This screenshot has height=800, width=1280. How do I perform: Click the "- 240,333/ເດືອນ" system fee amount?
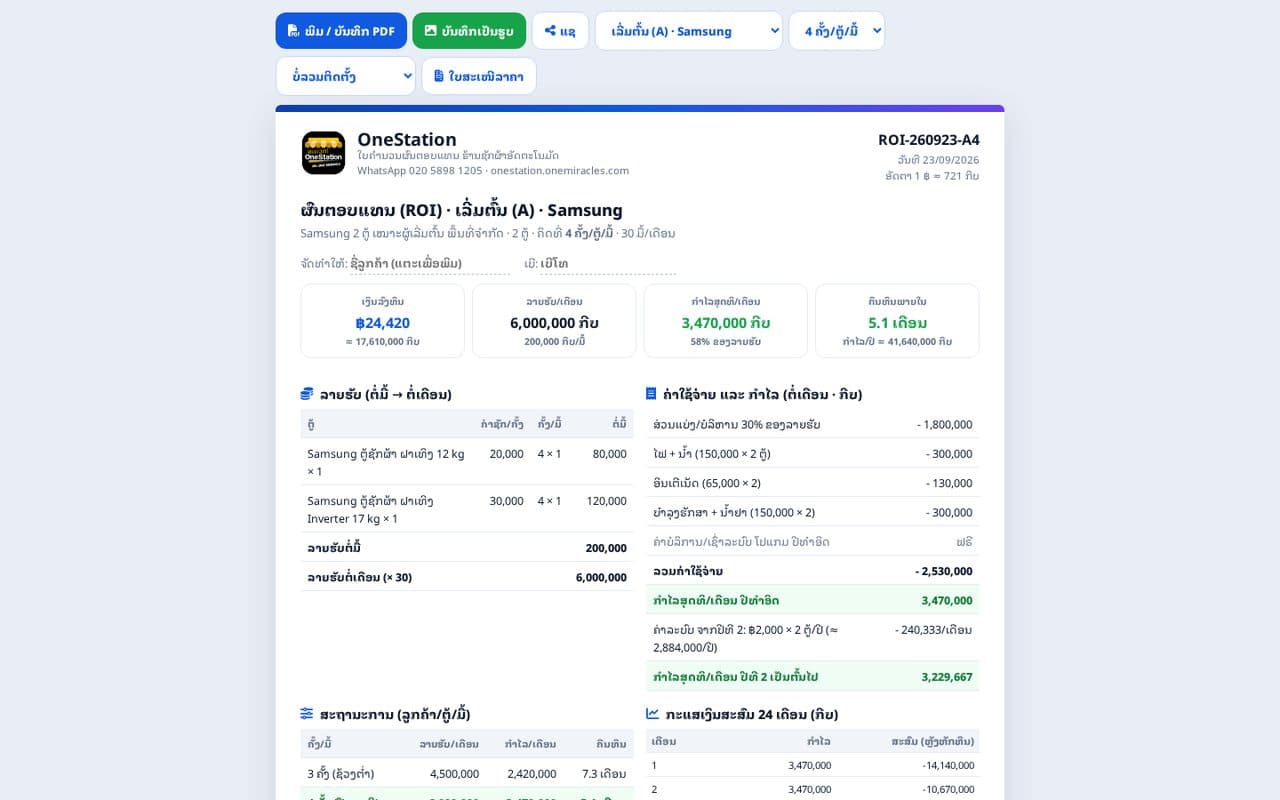click(x=934, y=630)
